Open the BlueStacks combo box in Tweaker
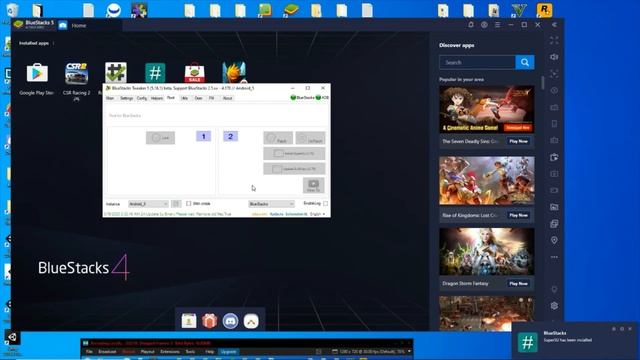This screenshot has height=360, width=640. (271, 204)
